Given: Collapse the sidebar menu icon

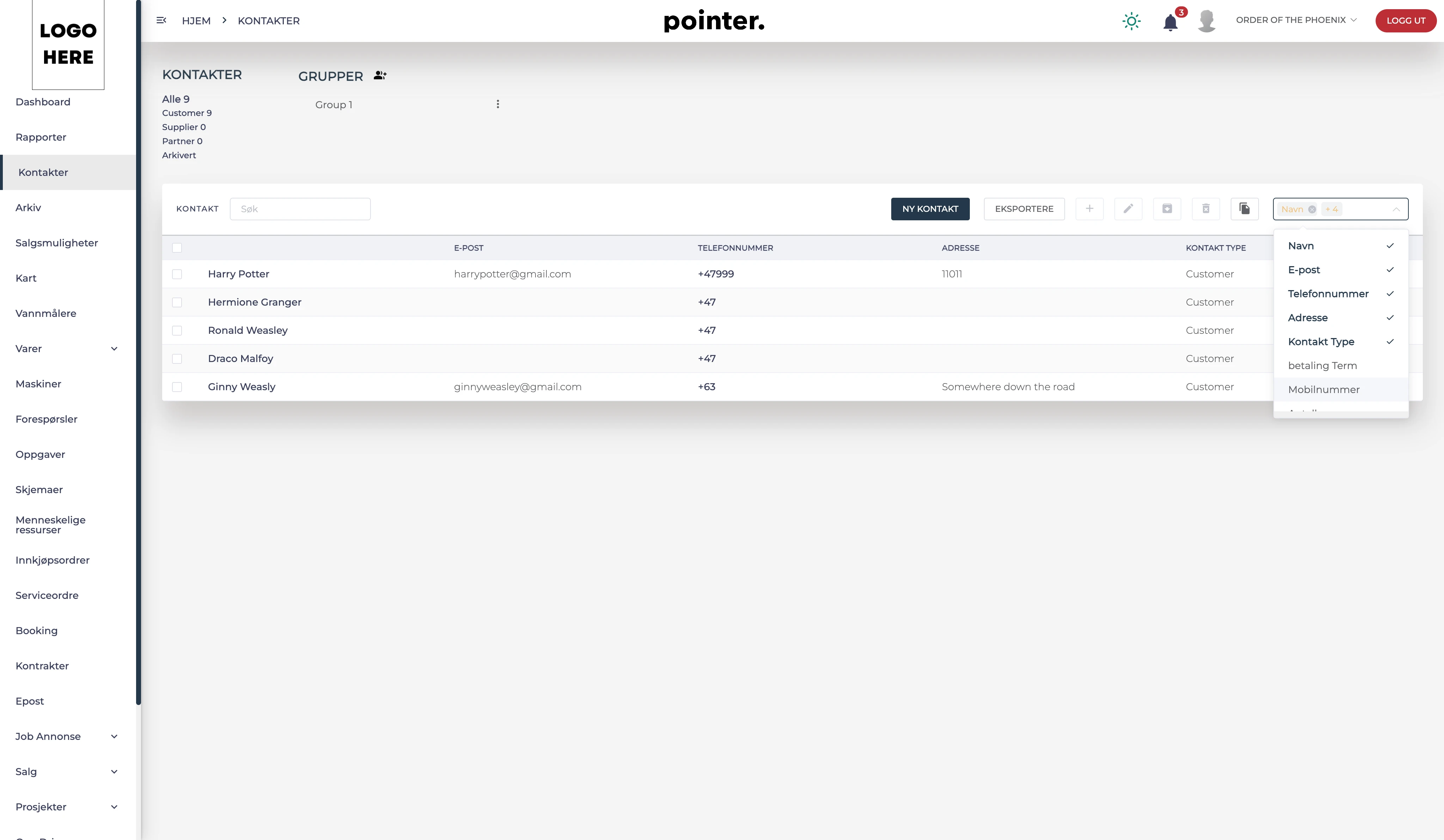Looking at the screenshot, I should (161, 20).
